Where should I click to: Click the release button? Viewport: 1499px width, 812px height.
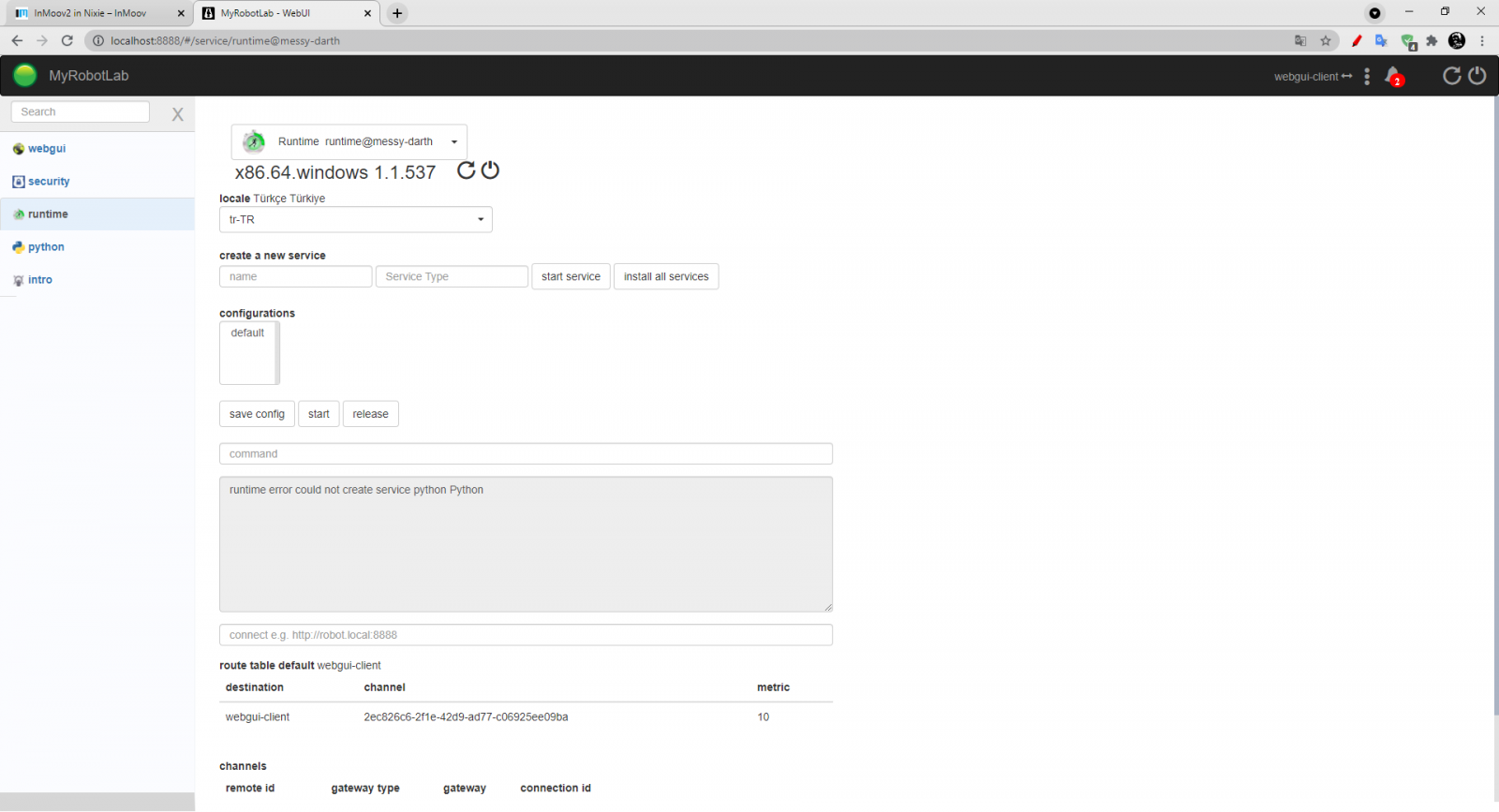(x=370, y=414)
